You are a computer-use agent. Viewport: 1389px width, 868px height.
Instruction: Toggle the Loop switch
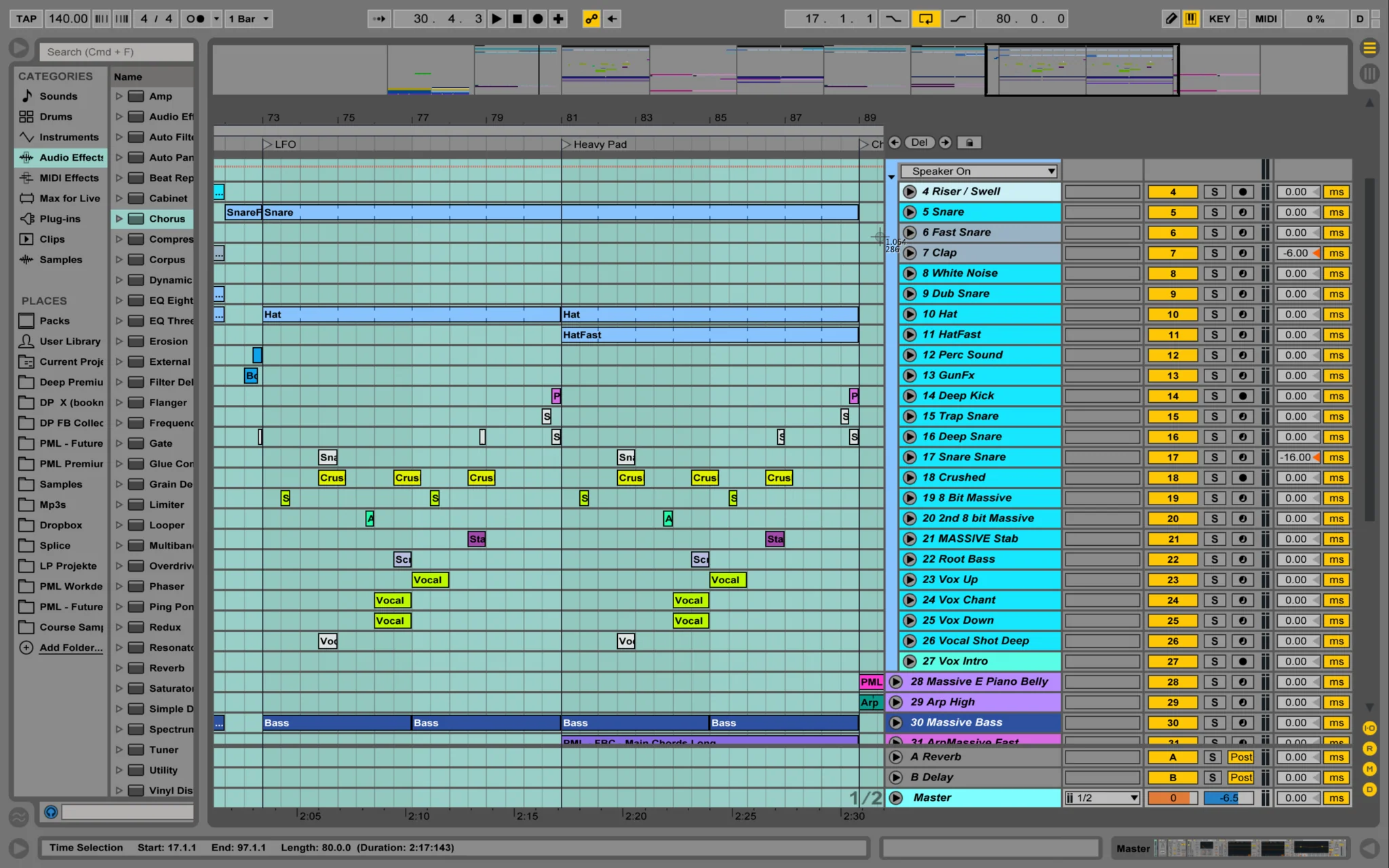[x=926, y=19]
